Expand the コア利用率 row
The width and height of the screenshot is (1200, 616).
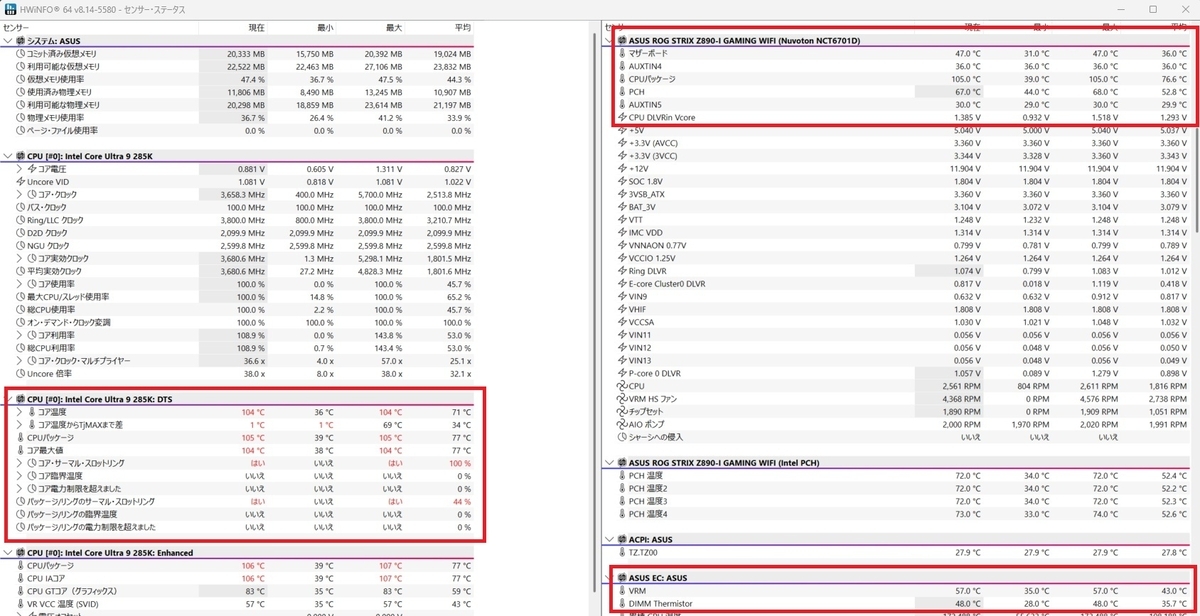click(x=20, y=335)
